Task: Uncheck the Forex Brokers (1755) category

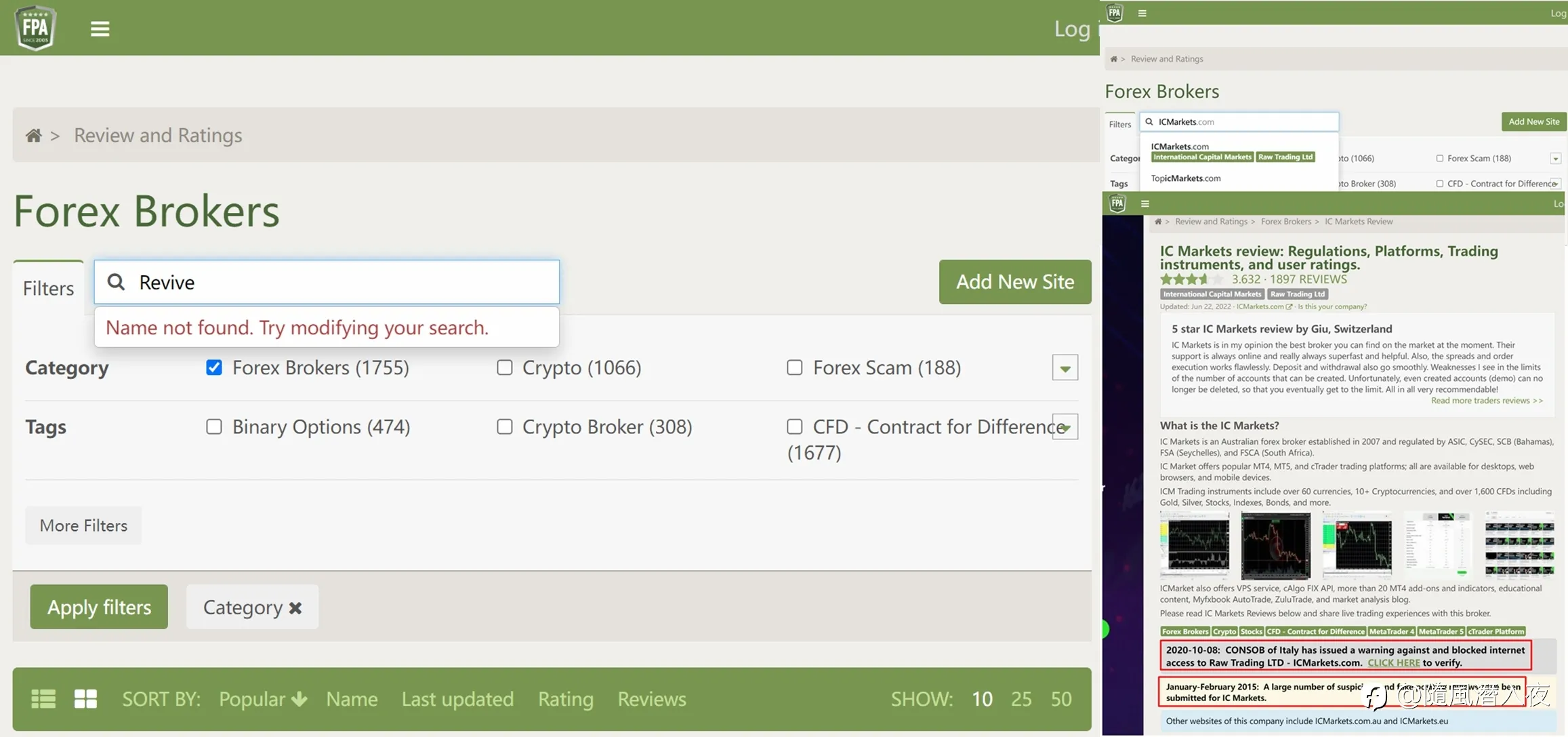Action: pyautogui.click(x=214, y=367)
